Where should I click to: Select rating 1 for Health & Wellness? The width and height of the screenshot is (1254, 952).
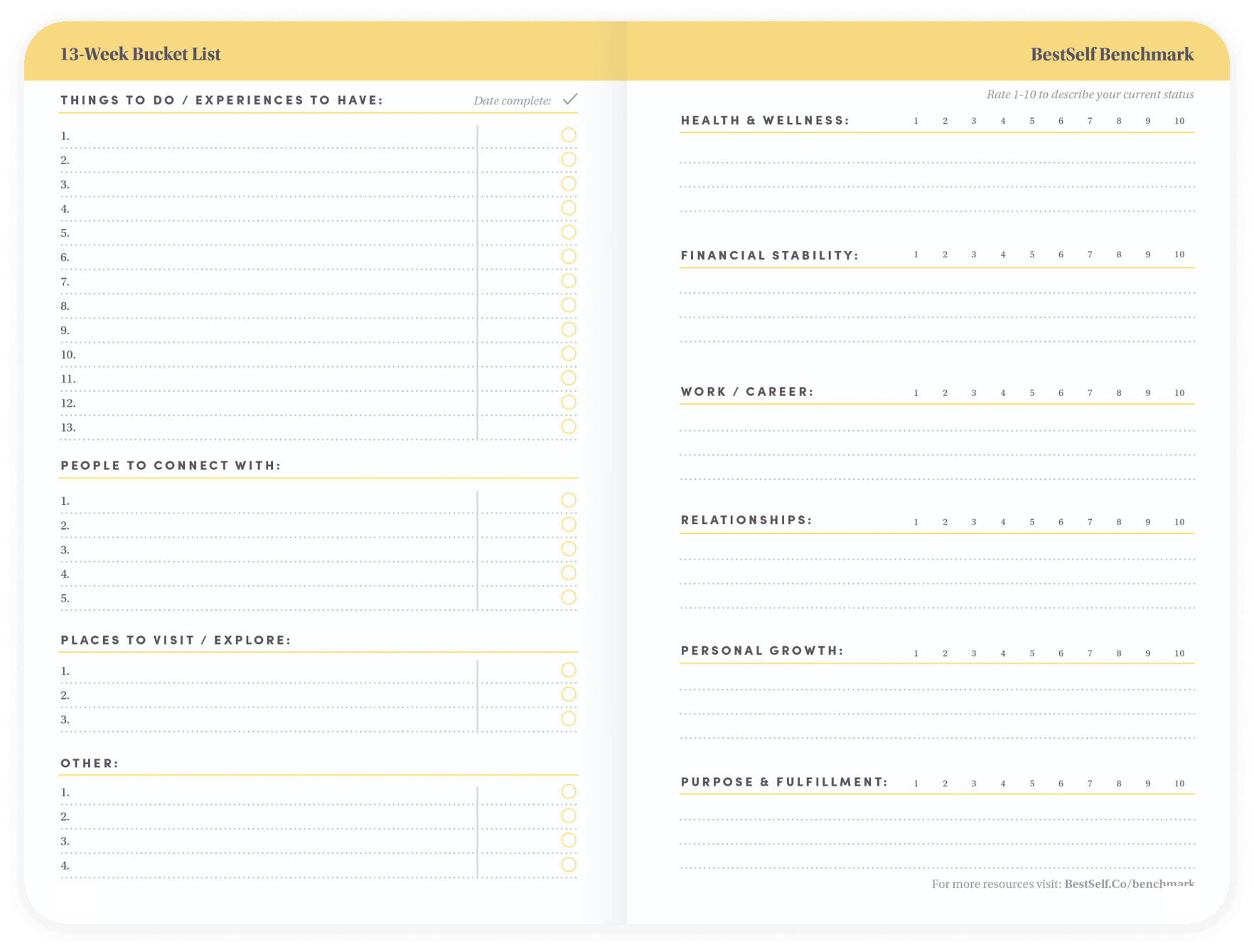click(916, 121)
